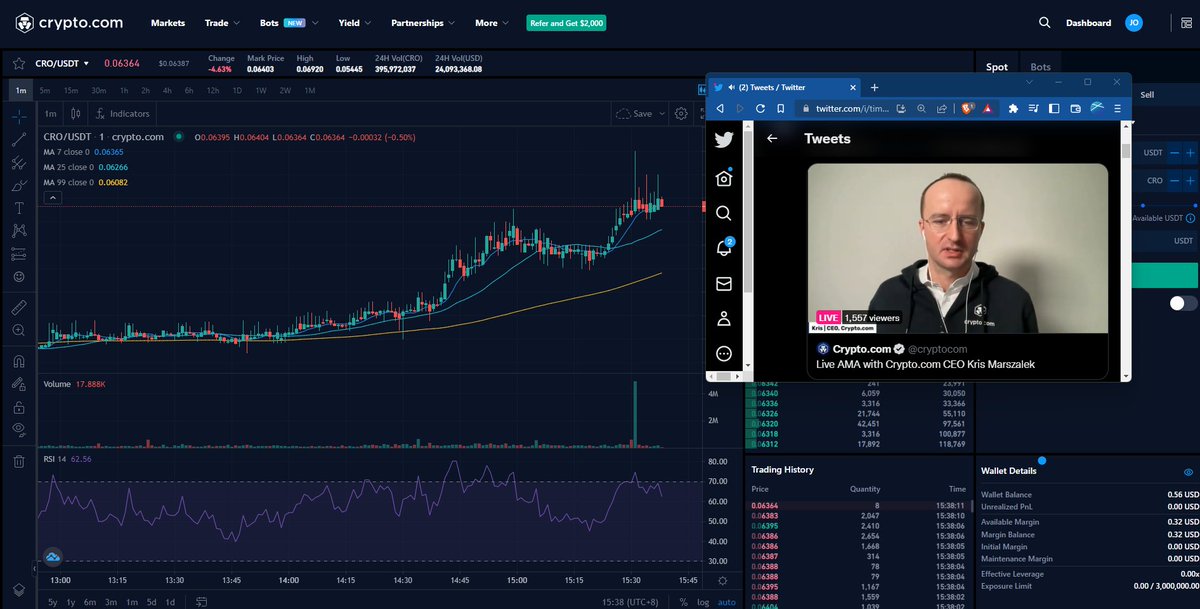Toggle lock all drawing tools

pos(18,407)
